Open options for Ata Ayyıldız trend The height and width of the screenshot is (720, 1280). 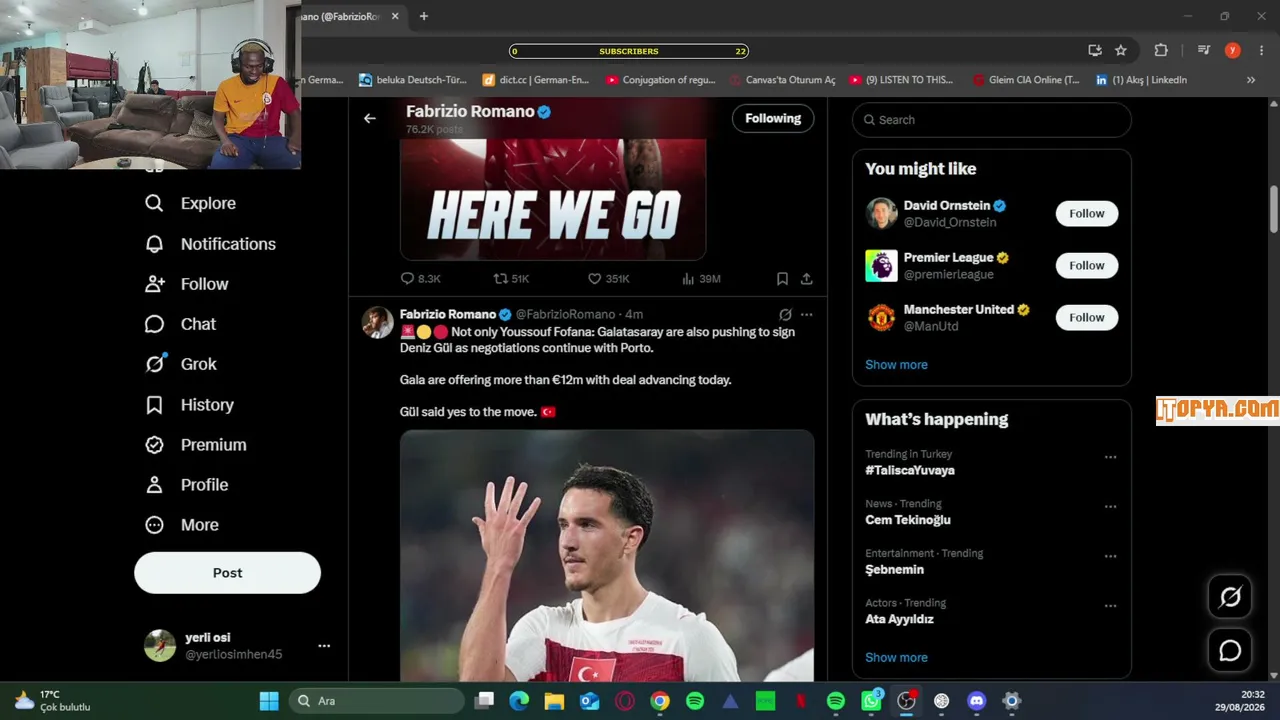pos(1110,606)
